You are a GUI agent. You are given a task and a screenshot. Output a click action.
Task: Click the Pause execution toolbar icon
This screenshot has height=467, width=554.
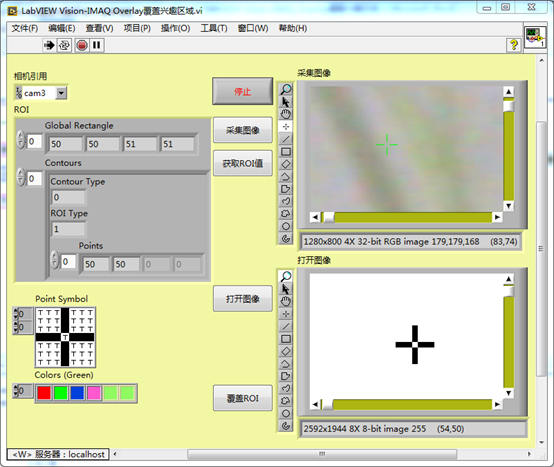coord(96,45)
